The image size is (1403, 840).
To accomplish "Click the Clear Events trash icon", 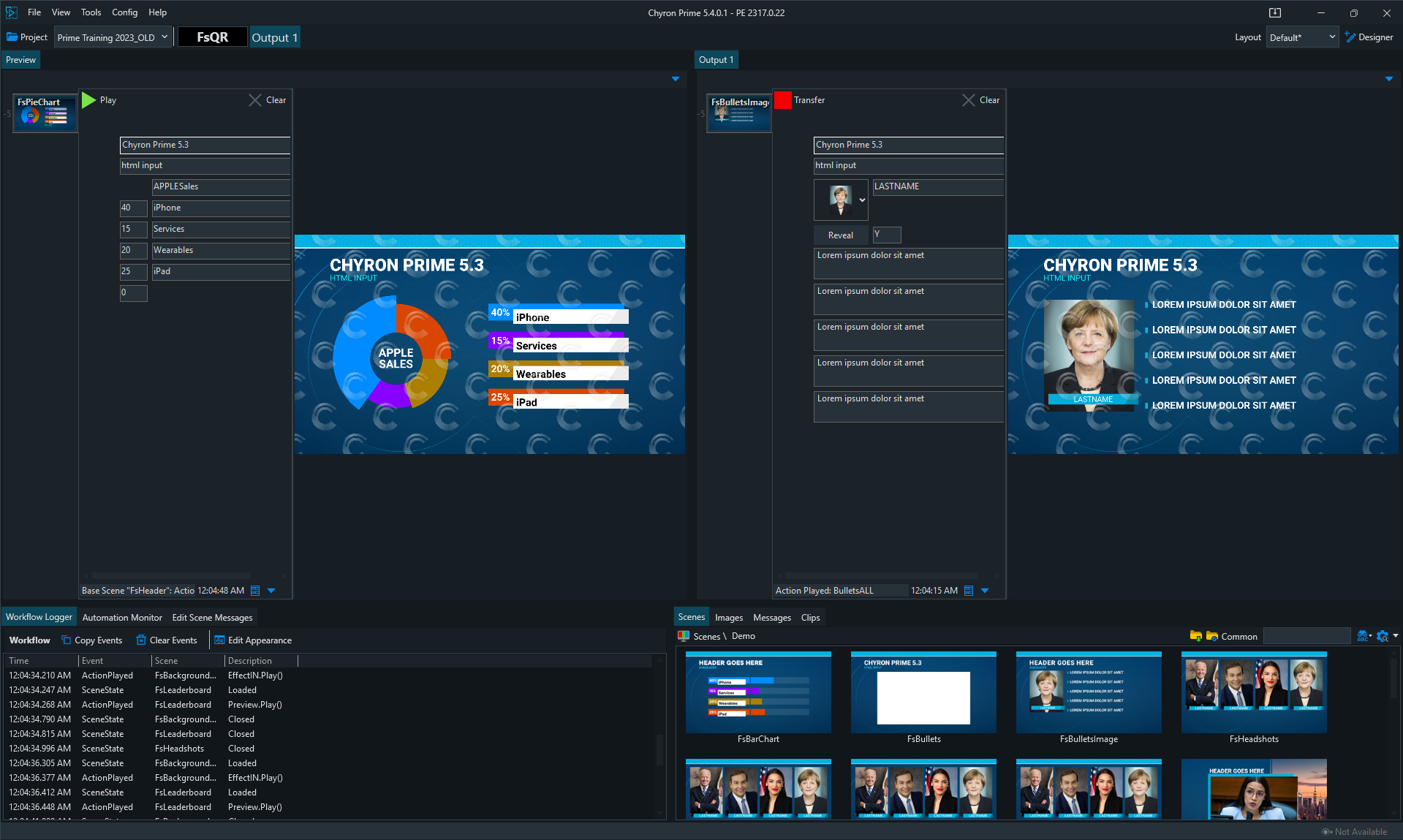I will pyautogui.click(x=141, y=640).
